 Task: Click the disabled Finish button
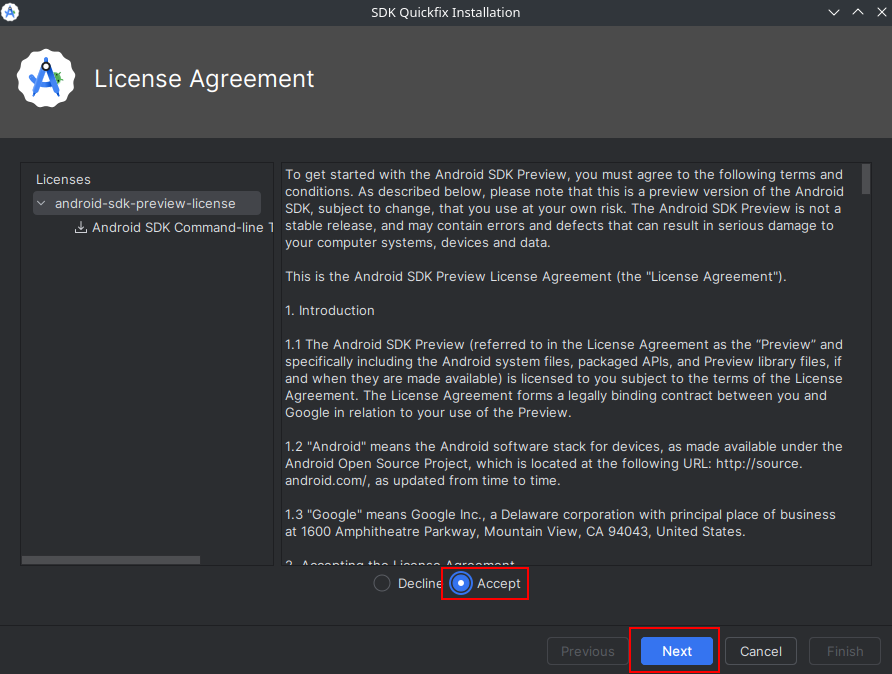click(845, 651)
